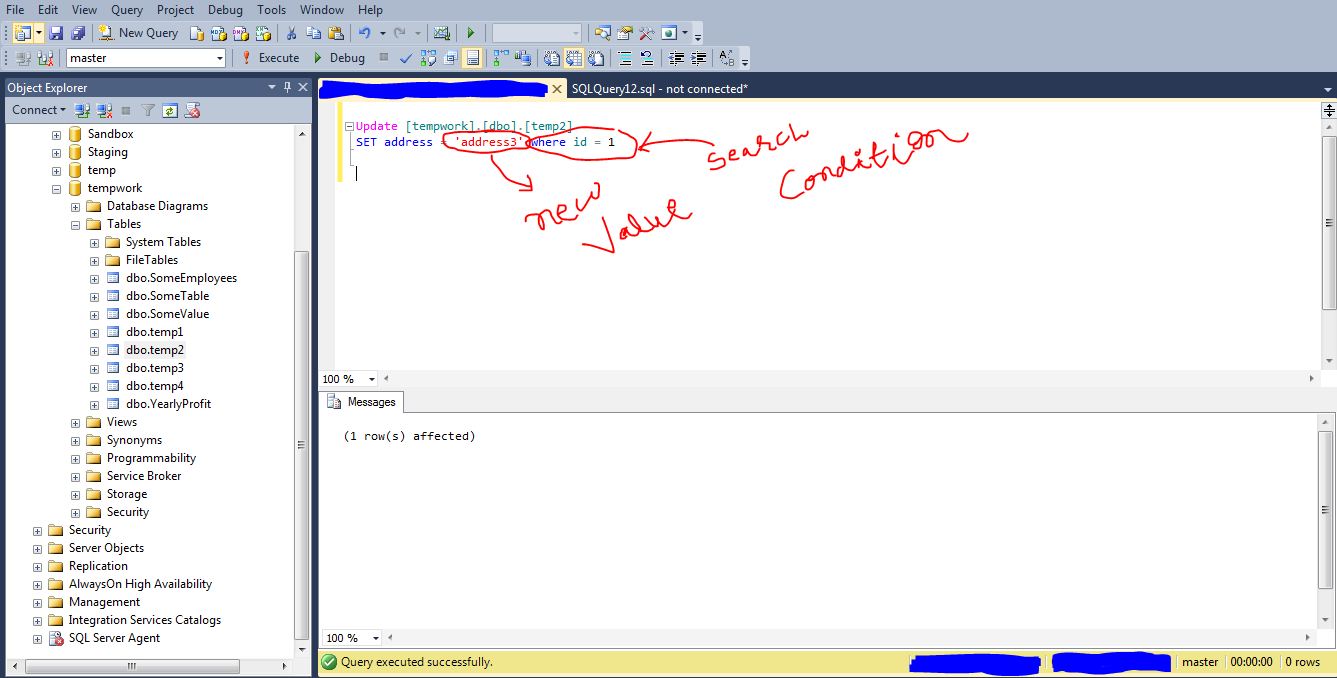This screenshot has width=1337, height=678.
Task: Click the Execute button
Action: click(x=270, y=58)
